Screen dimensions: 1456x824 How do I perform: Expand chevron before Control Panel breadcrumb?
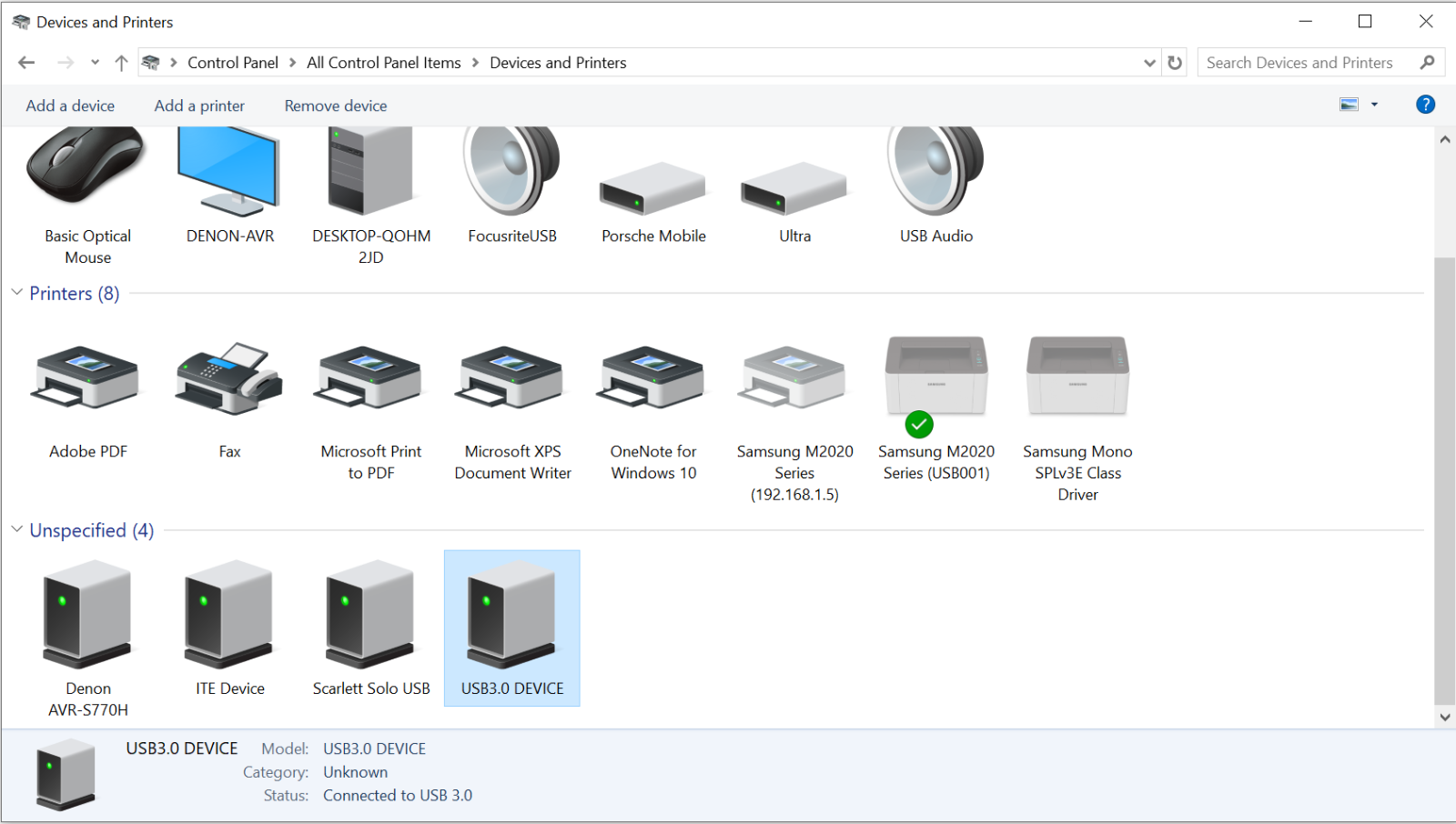point(173,63)
